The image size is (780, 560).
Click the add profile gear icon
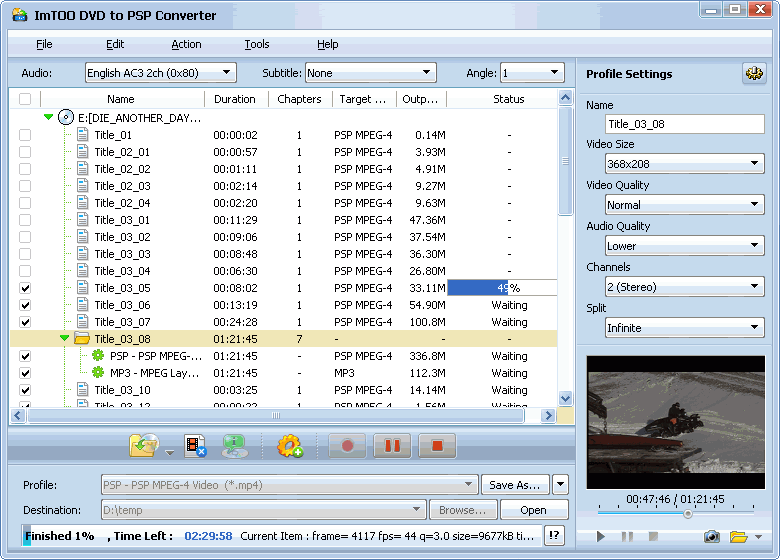290,446
